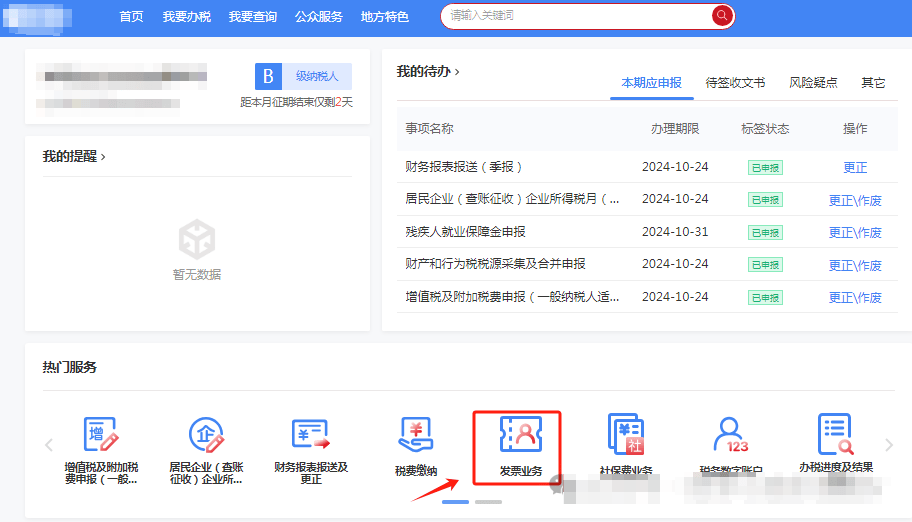Switch to 待签收文书 tab
The image size is (912, 522).
[x=735, y=83]
